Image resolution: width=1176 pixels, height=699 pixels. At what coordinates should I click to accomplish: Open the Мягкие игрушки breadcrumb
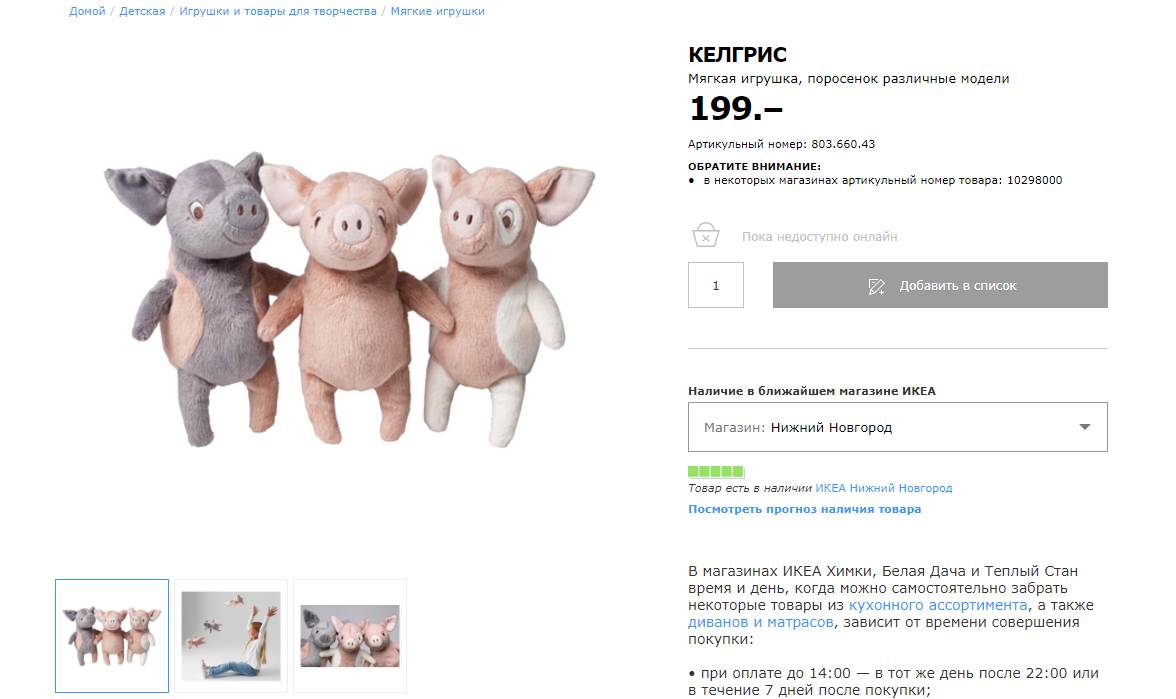437,11
